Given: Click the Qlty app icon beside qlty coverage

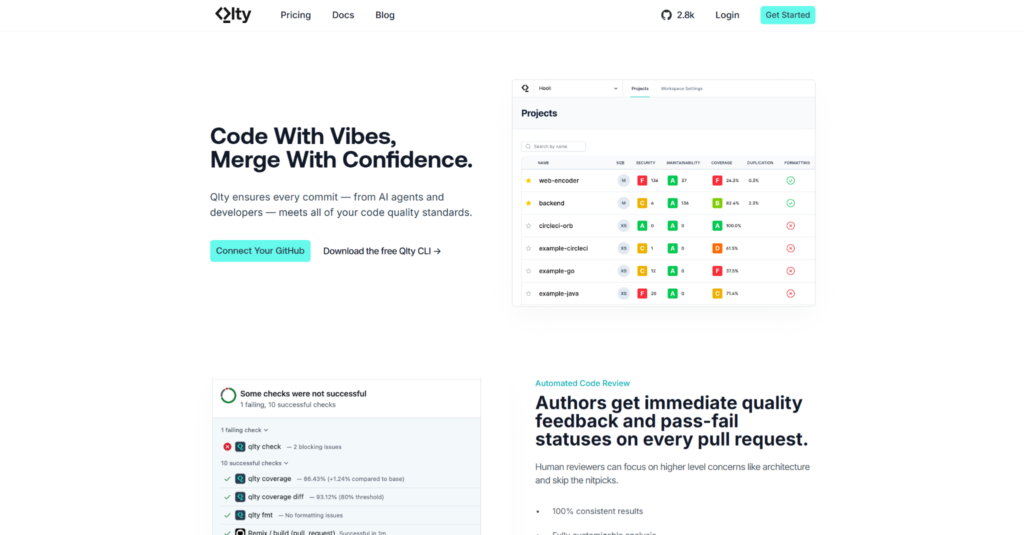Looking at the screenshot, I should [240, 479].
